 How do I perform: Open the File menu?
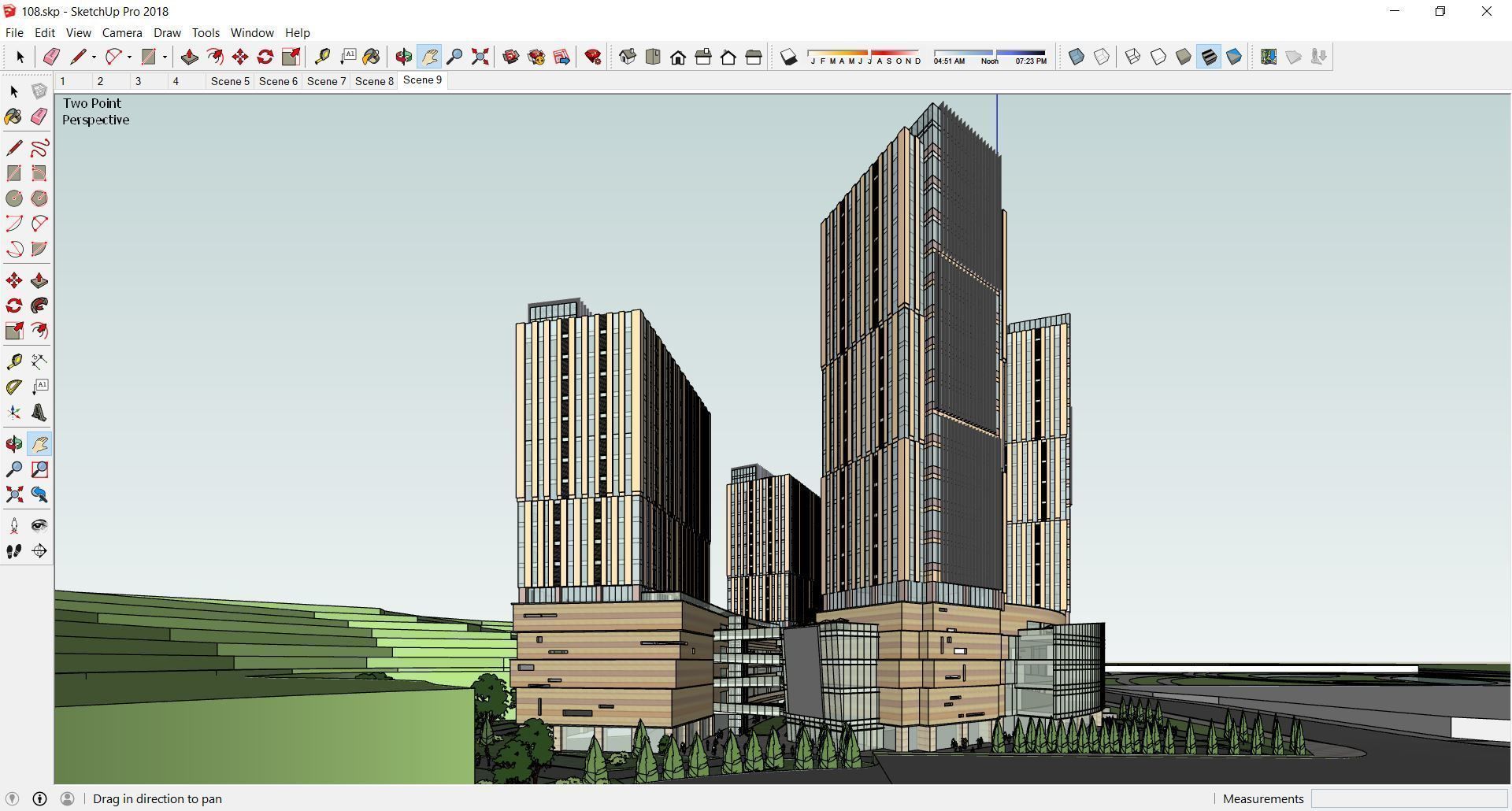pyautogui.click(x=14, y=32)
